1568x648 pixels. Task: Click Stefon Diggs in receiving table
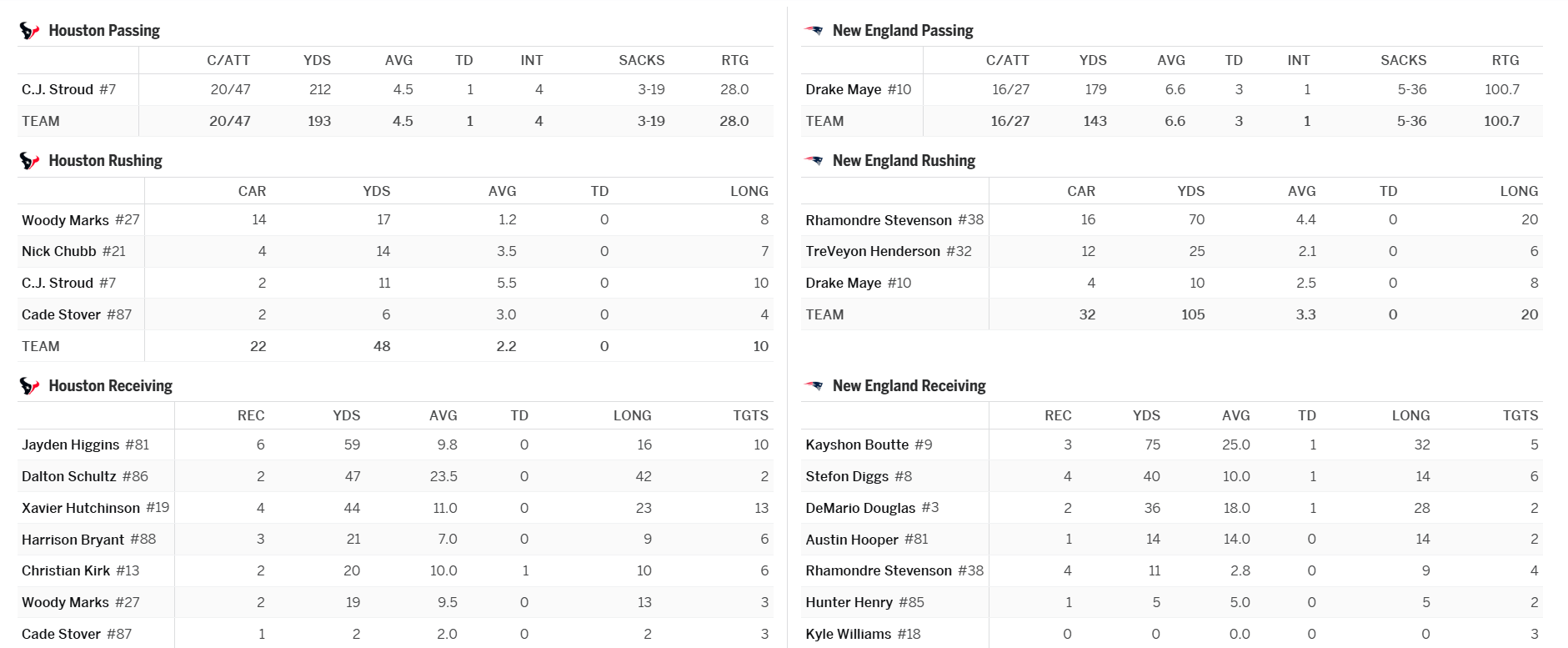click(x=846, y=476)
